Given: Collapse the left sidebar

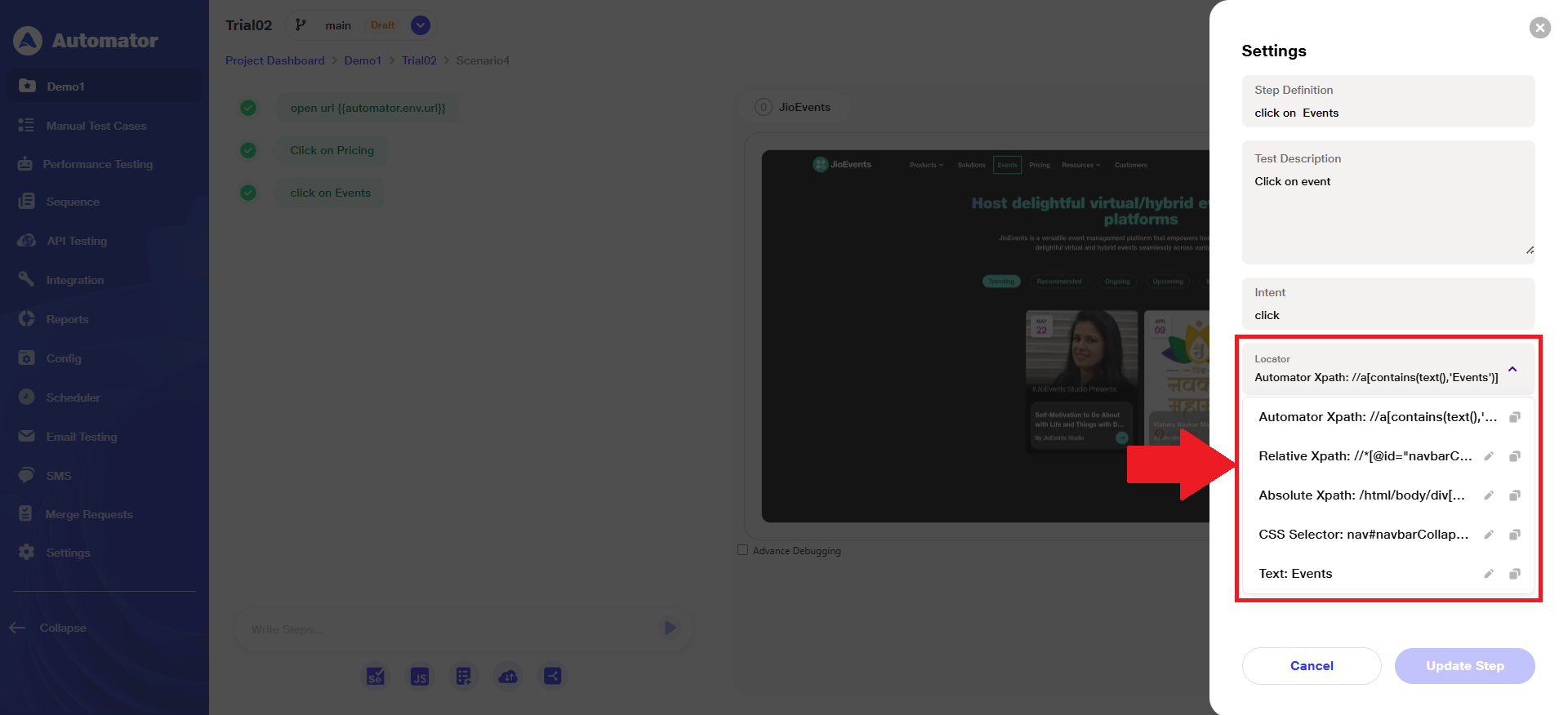Looking at the screenshot, I should pos(49,628).
